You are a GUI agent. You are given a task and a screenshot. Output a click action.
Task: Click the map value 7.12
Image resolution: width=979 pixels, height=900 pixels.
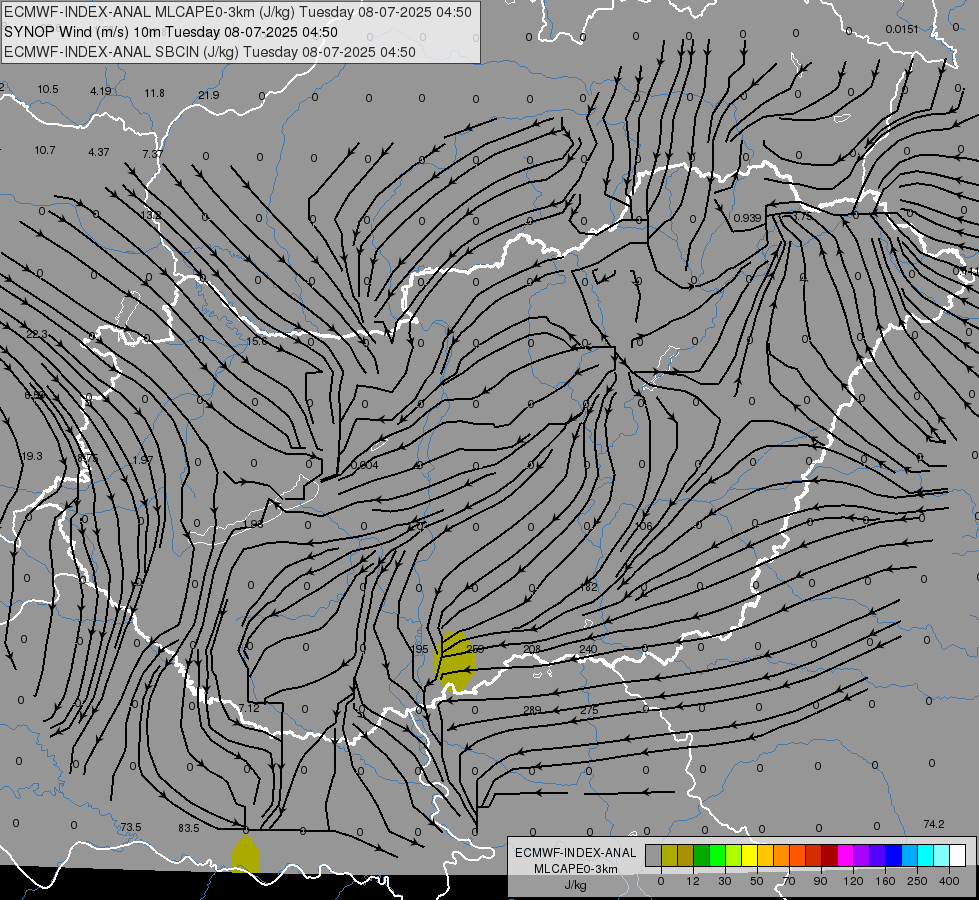pos(249,708)
